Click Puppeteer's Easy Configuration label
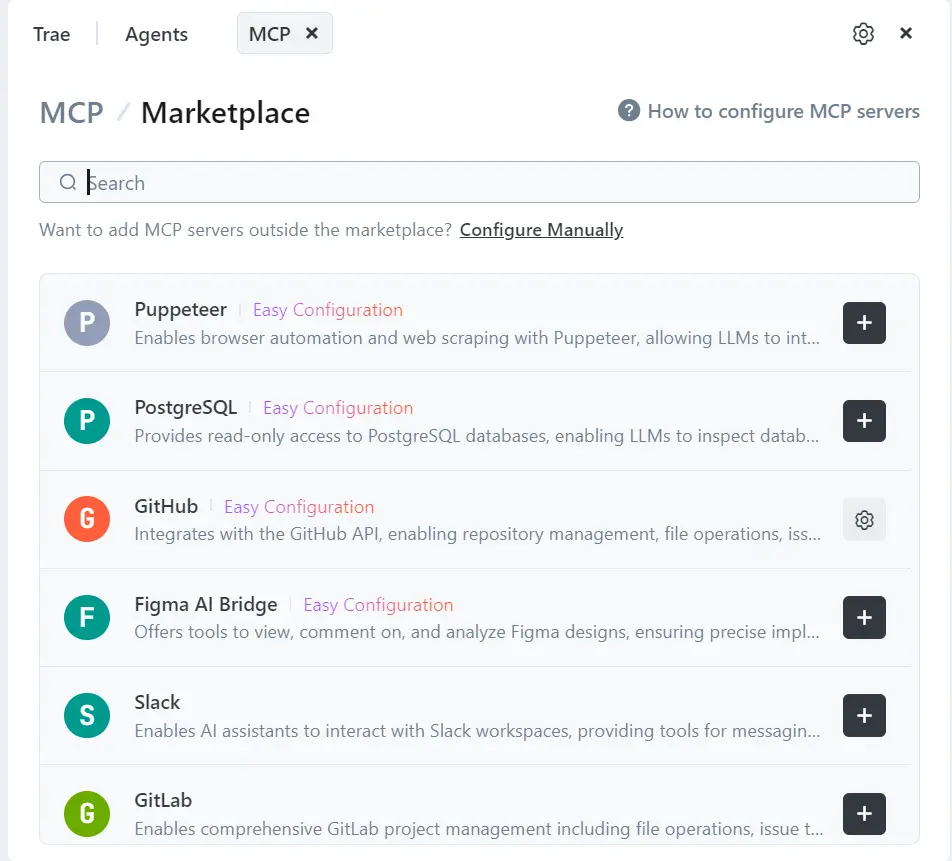 [x=328, y=310]
